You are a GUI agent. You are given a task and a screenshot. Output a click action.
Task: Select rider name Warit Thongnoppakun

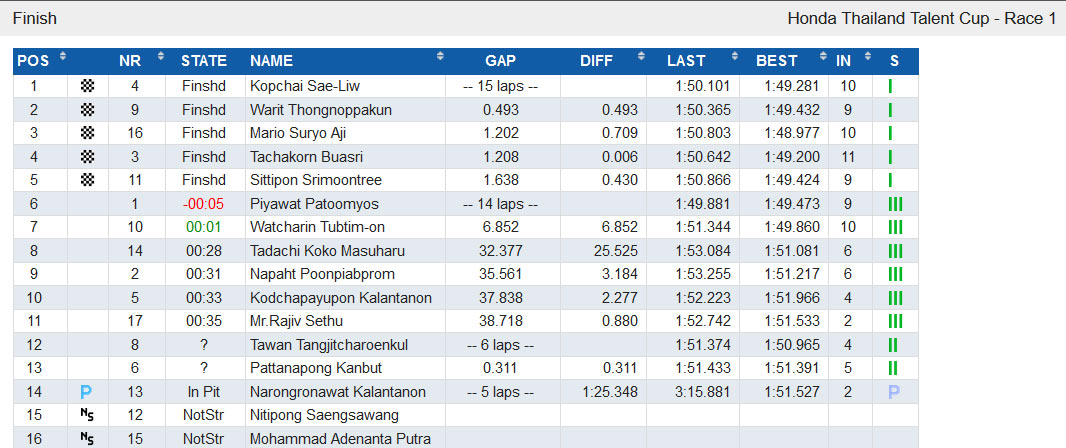point(321,110)
